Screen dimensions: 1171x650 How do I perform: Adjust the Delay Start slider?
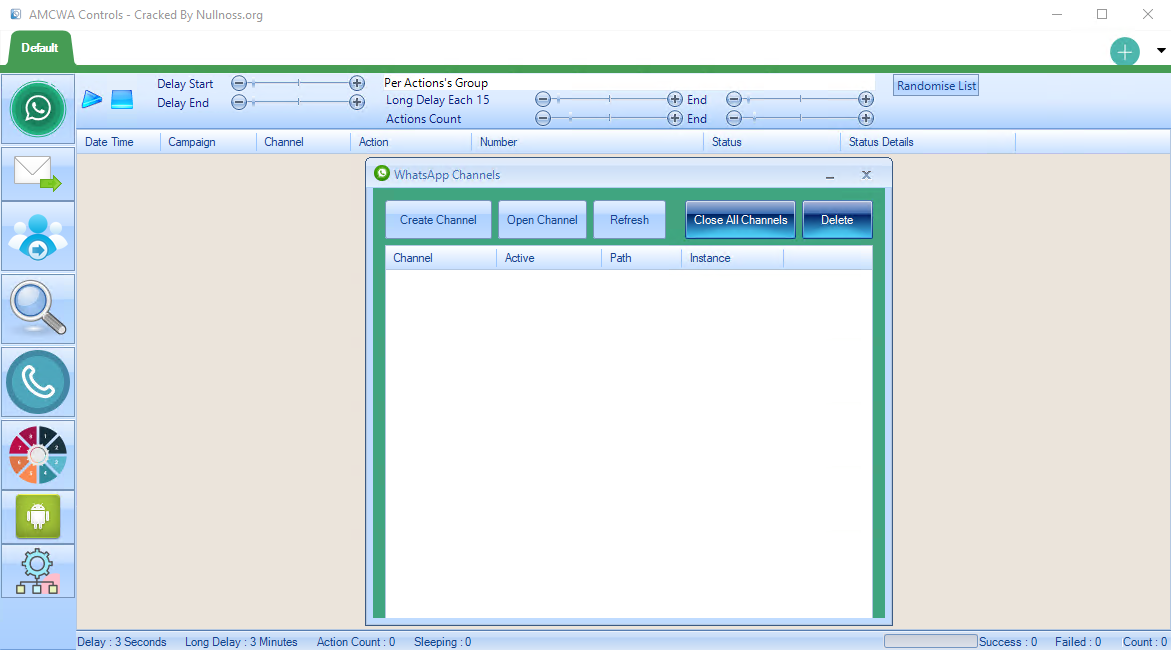[x=298, y=83]
